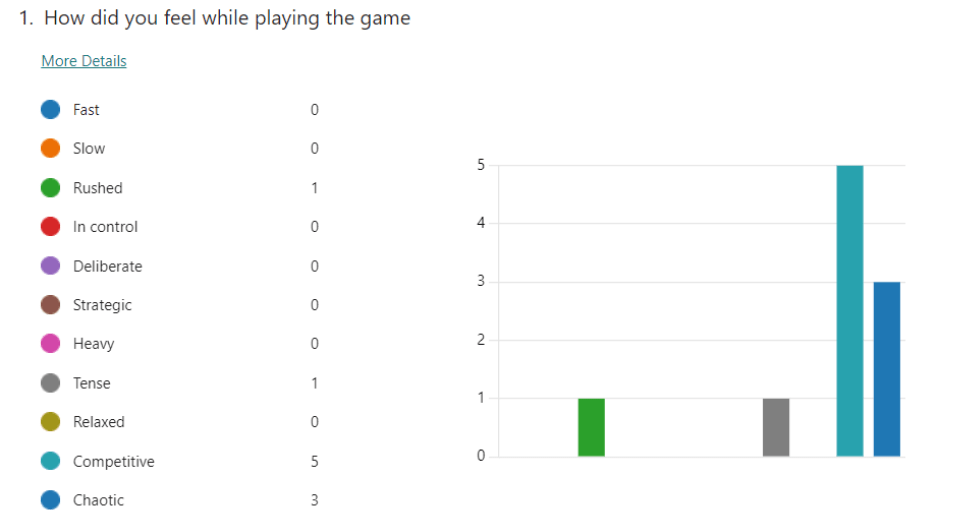Select the olive Relaxed legend dot

[51, 422]
